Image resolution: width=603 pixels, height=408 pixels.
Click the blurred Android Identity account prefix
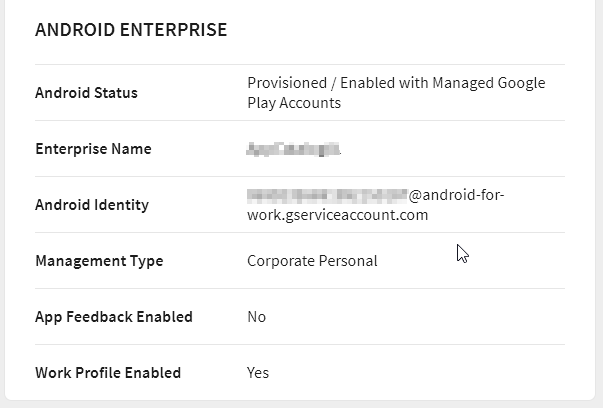[x=327, y=195]
